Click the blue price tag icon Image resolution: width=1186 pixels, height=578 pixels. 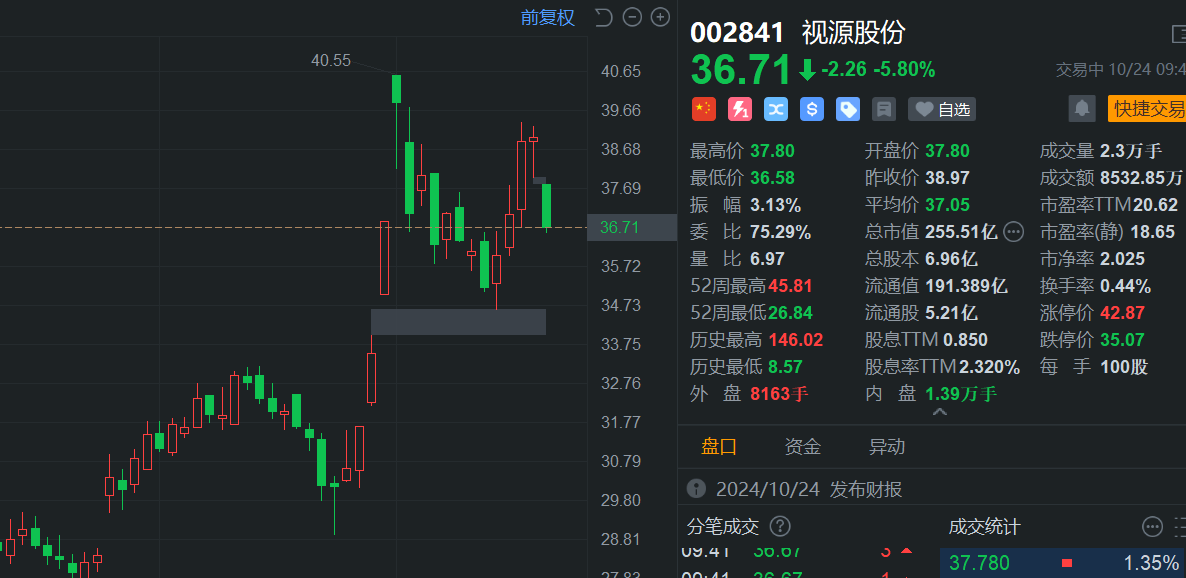848,109
